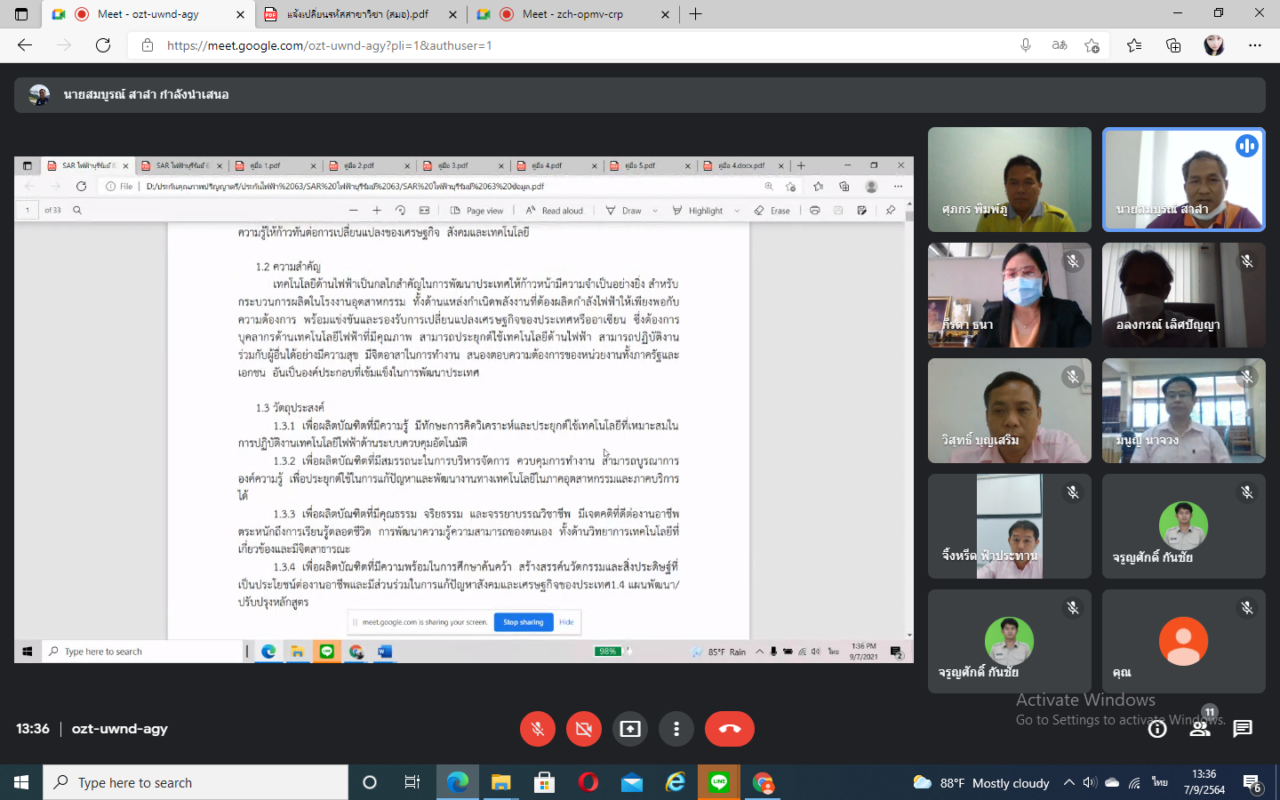Click the meet.google.com address bar
The height and width of the screenshot is (800, 1280).
(x=580, y=45)
